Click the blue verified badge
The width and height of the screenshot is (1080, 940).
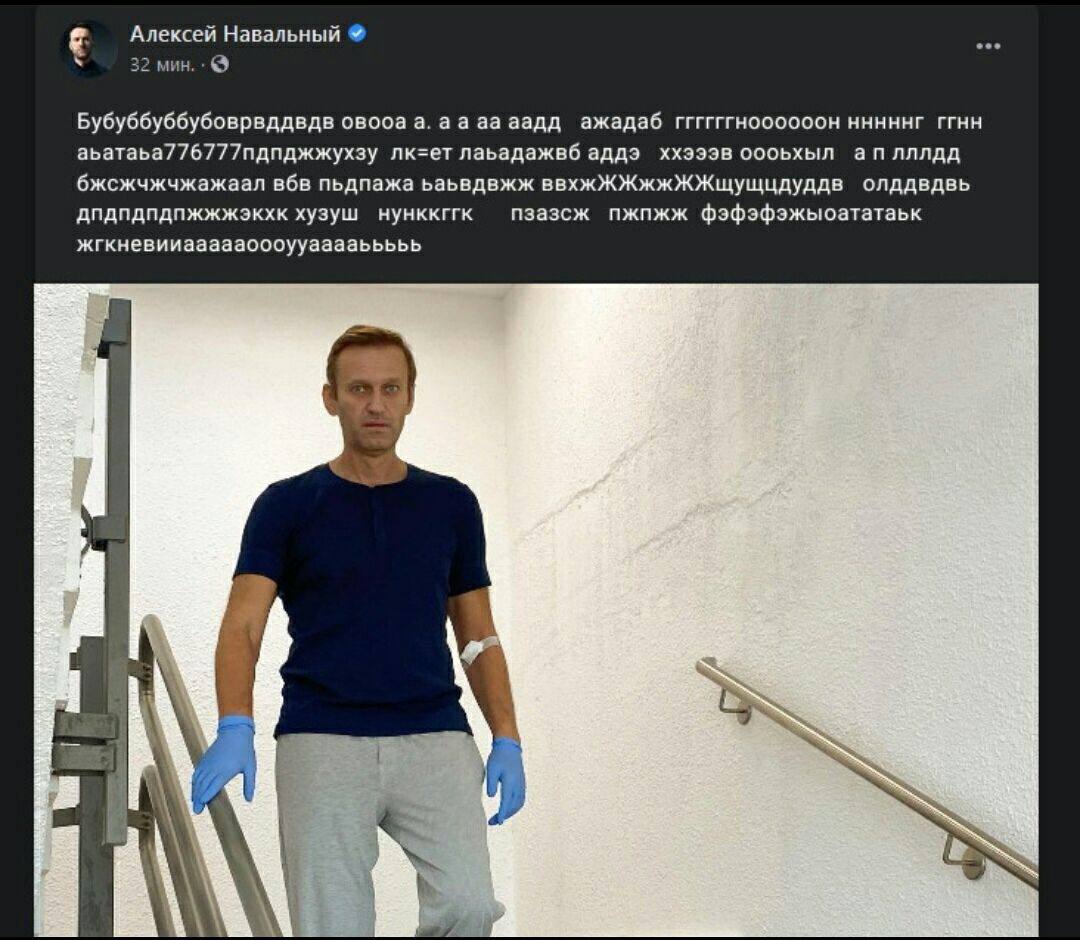click(357, 33)
